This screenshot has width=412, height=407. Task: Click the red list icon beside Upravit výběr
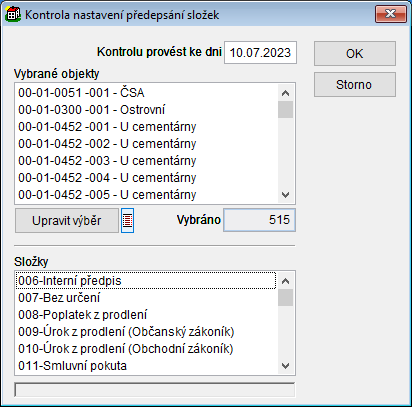(127, 220)
